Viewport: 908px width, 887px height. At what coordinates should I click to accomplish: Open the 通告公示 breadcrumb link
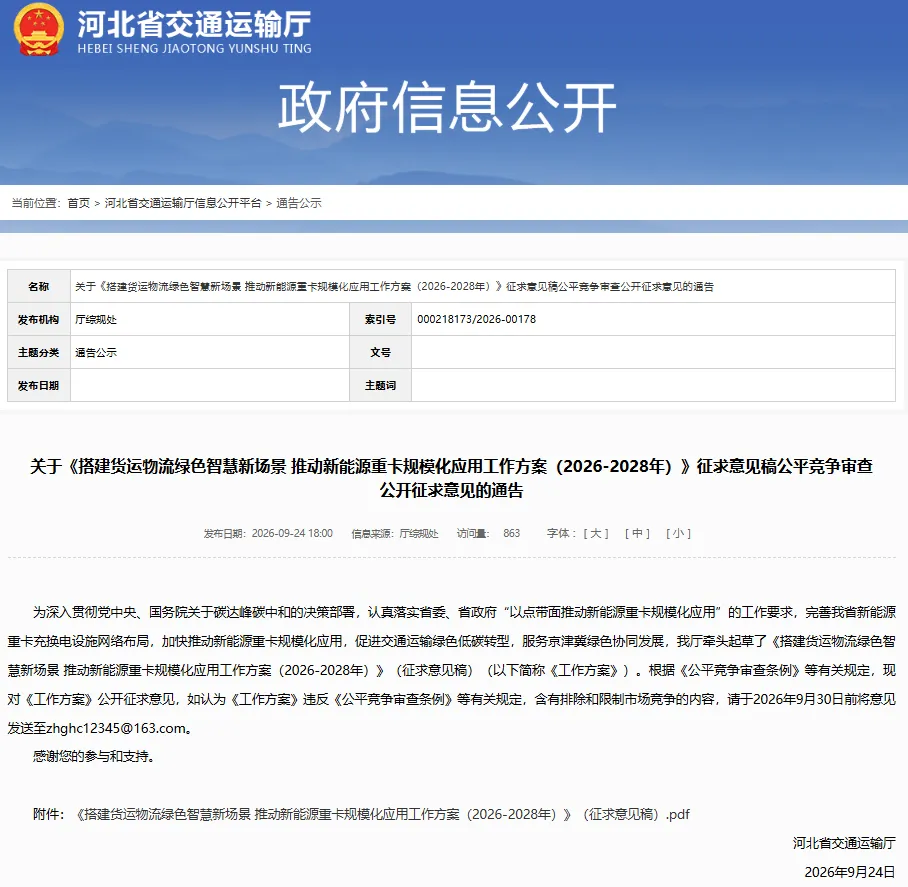tap(299, 203)
